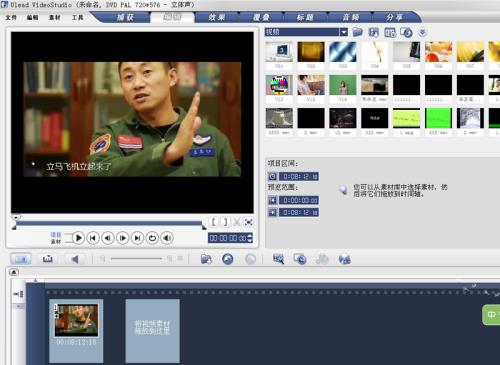Set the mark-in bracket button
This screenshot has width=500, height=365.
click(x=214, y=222)
